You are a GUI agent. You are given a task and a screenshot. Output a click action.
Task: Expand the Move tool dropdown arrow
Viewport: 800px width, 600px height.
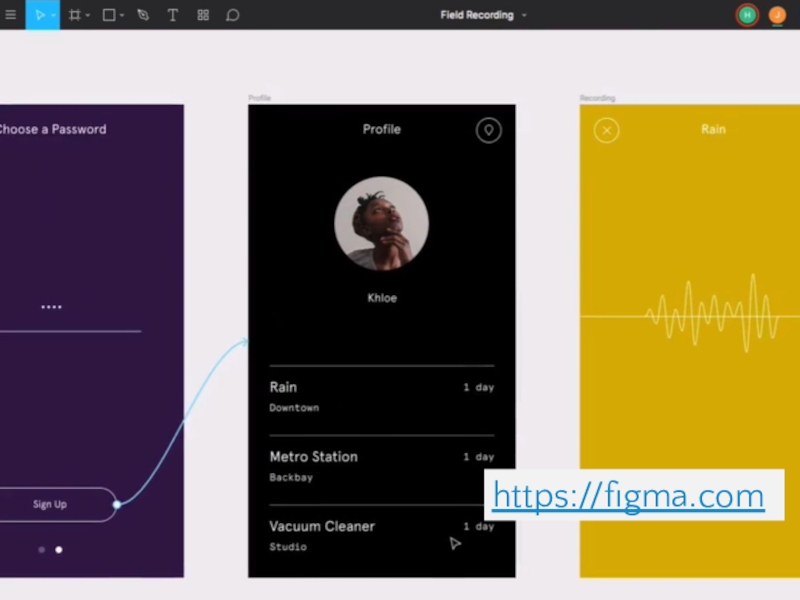pos(53,16)
